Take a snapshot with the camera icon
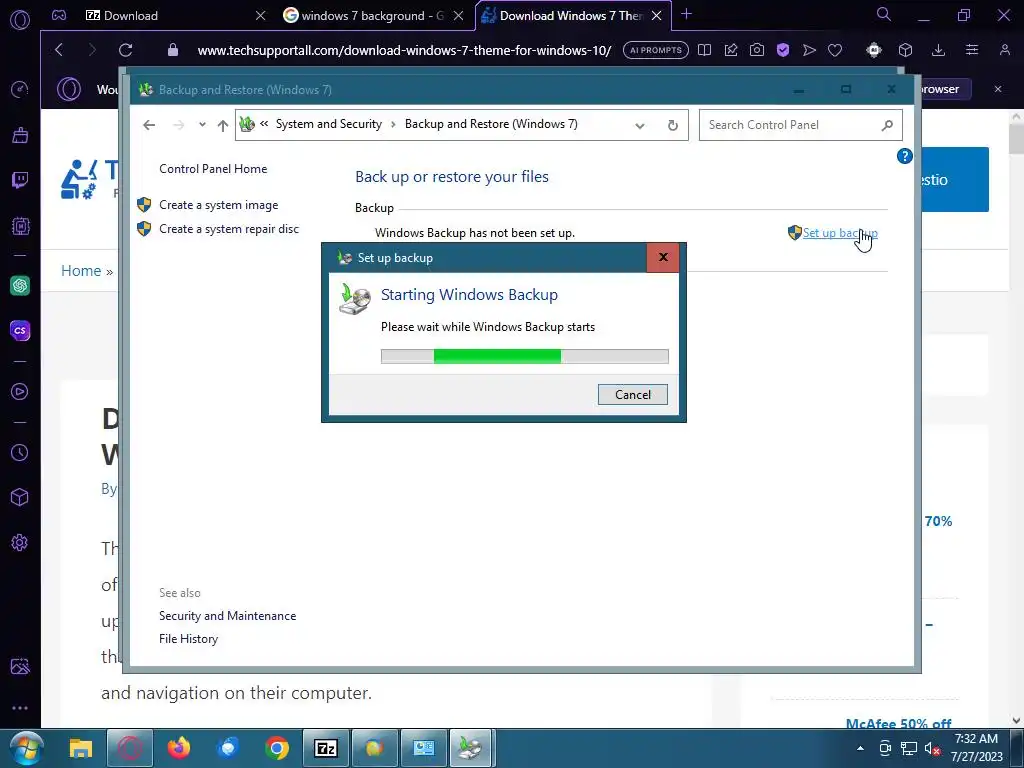The width and height of the screenshot is (1024, 768). tap(757, 50)
